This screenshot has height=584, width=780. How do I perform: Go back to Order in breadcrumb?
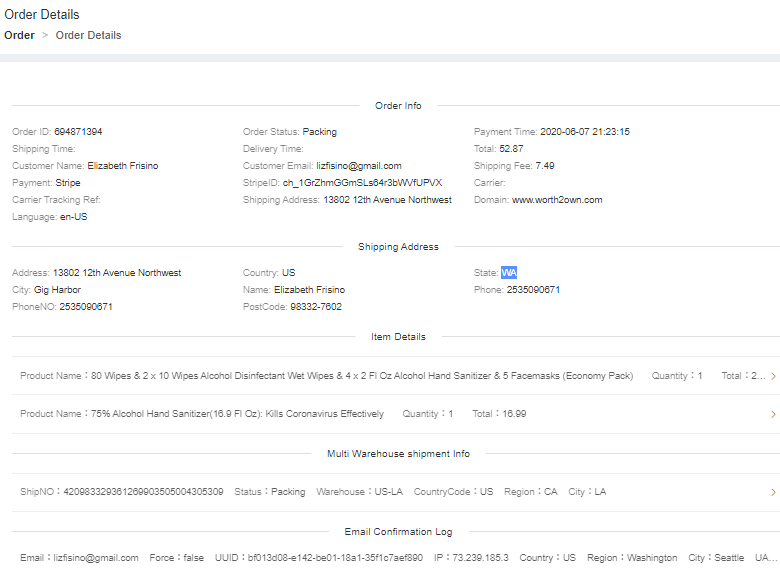[19, 35]
